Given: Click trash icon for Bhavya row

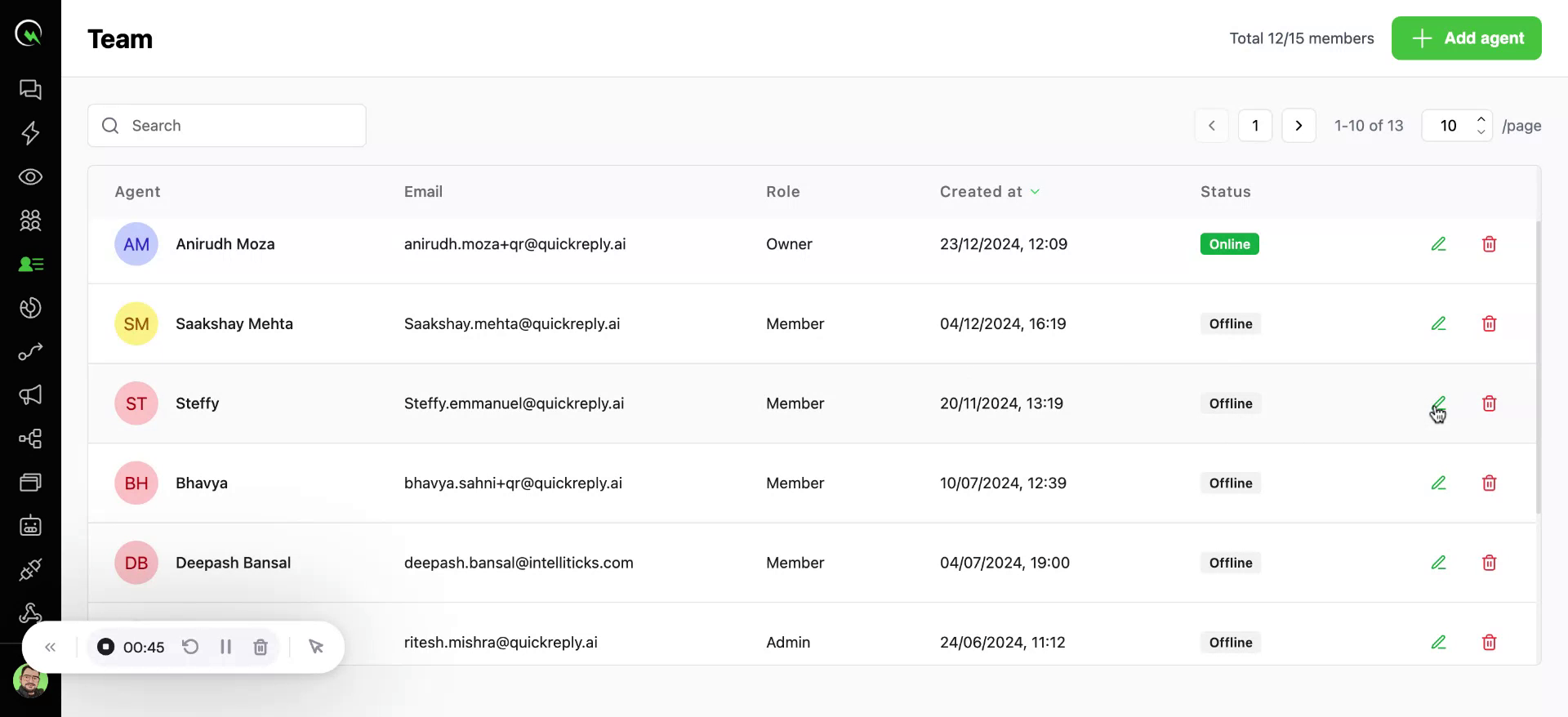Looking at the screenshot, I should 1489,483.
